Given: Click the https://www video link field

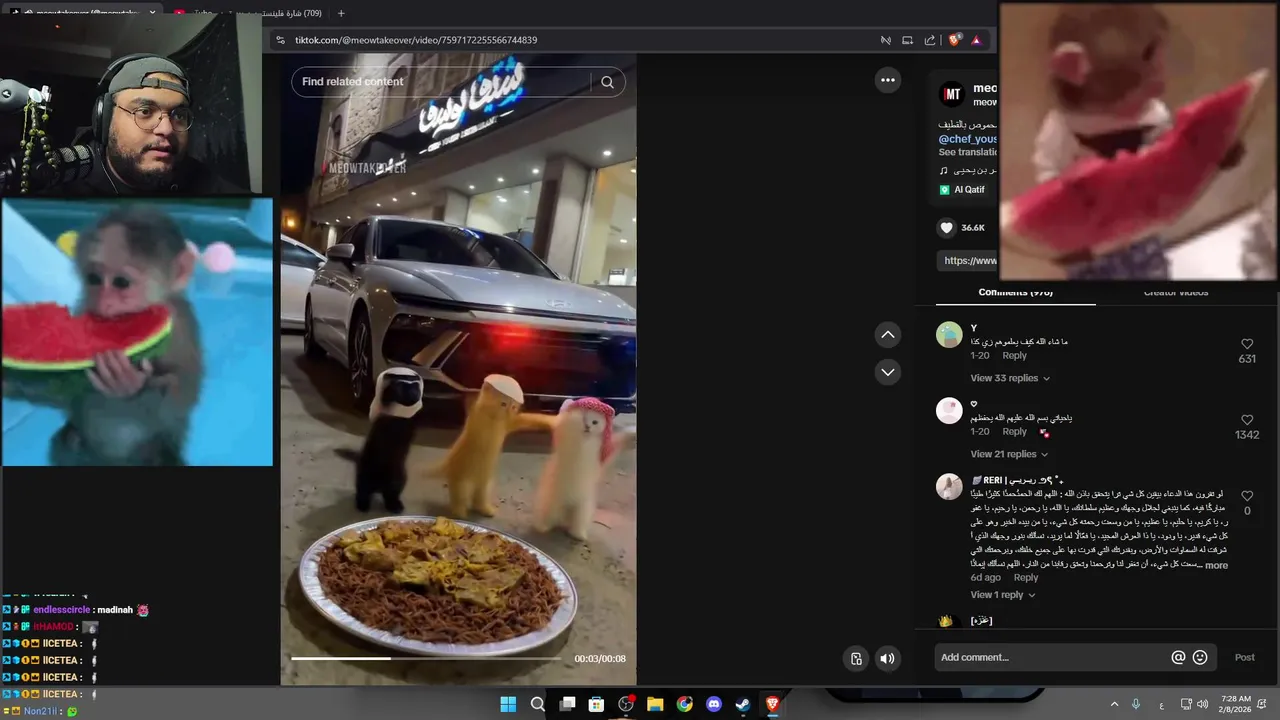Looking at the screenshot, I should (968, 260).
